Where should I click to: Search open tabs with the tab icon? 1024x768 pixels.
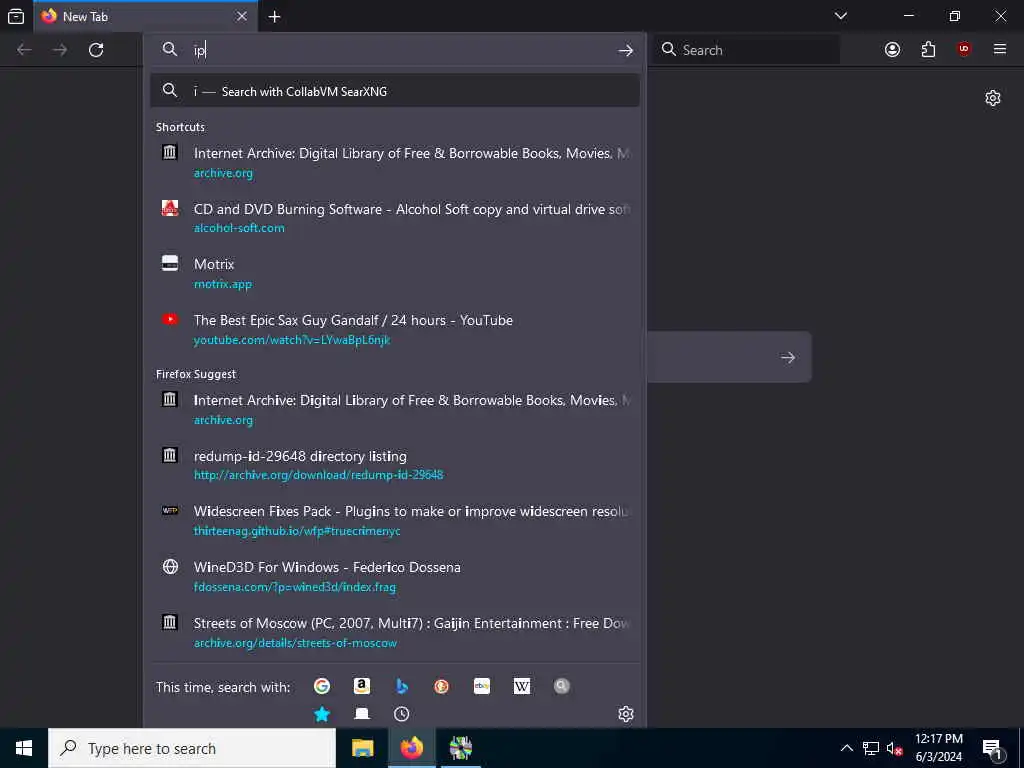362,714
